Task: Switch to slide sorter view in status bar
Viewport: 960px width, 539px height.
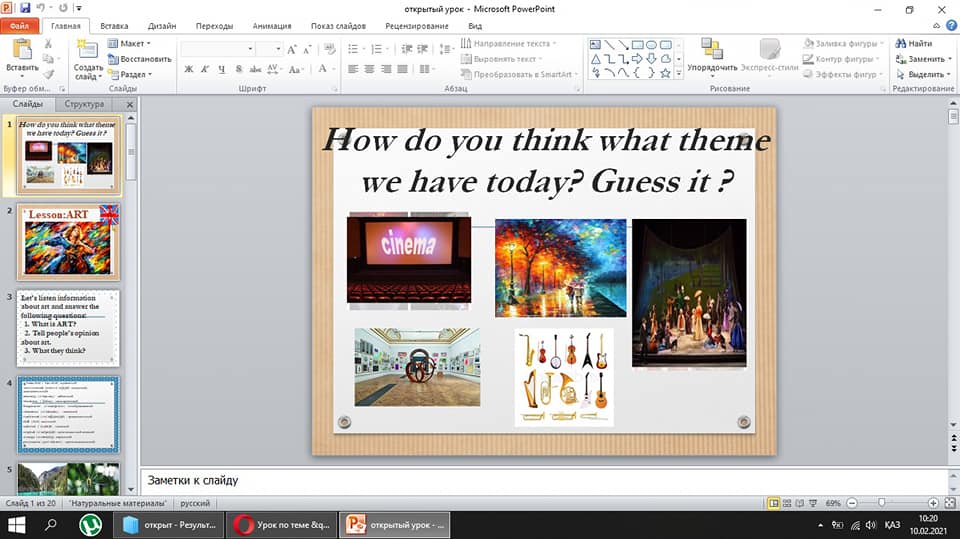Action: coord(789,503)
